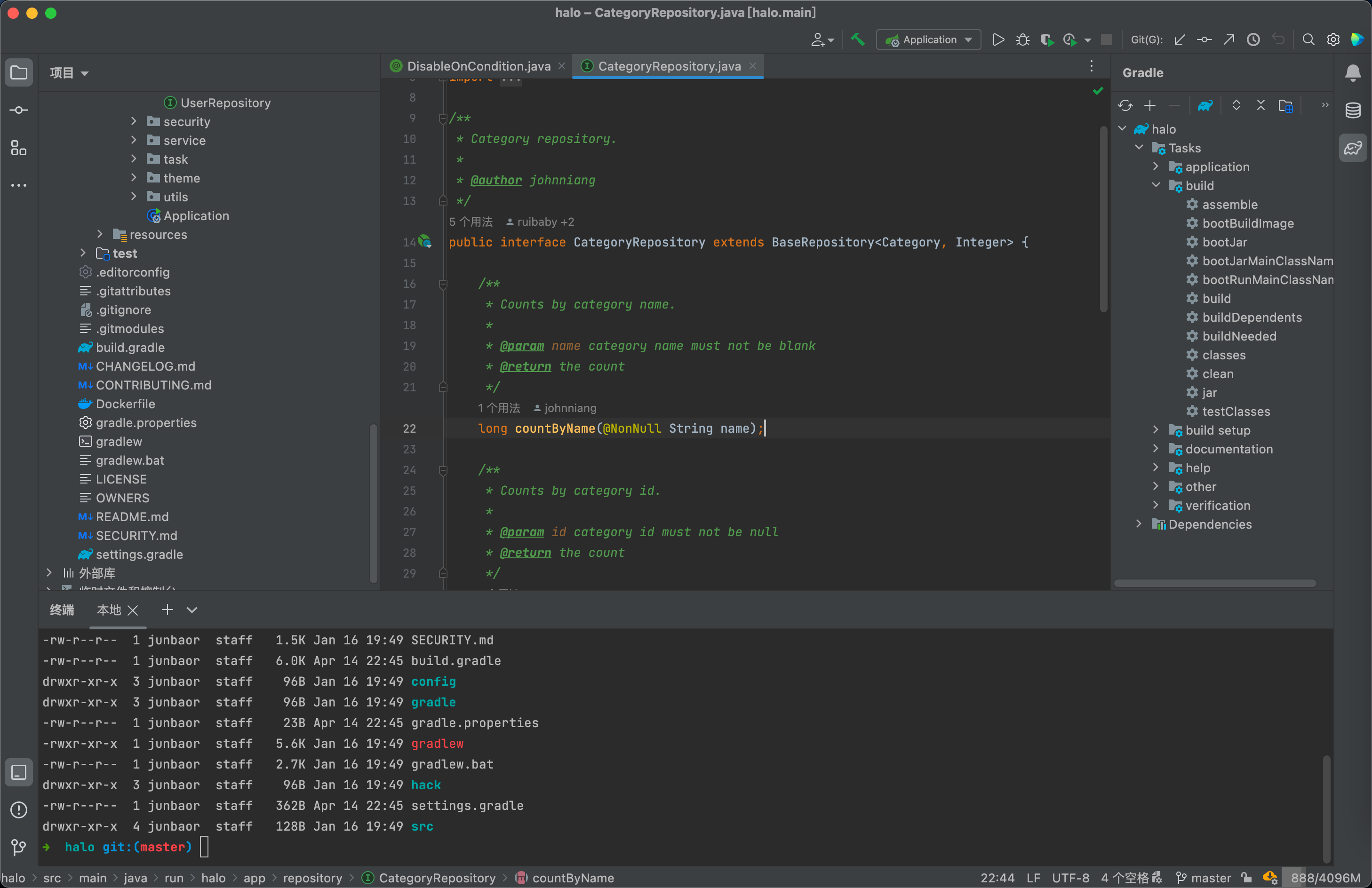Click the Debug bug icon
This screenshot has width=1372, height=888.
pyautogui.click(x=1023, y=40)
